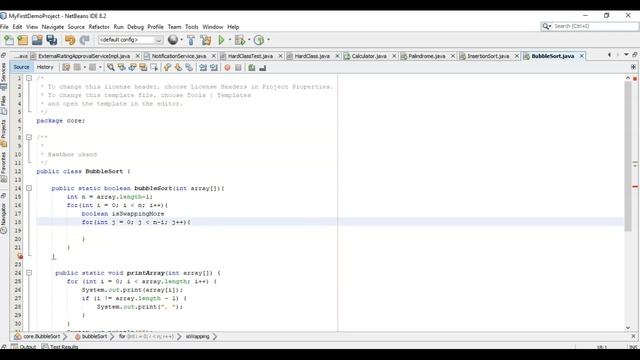The height and width of the screenshot is (360, 640).
Task: Click the Undo arrow icon
Action: click(x=70, y=40)
